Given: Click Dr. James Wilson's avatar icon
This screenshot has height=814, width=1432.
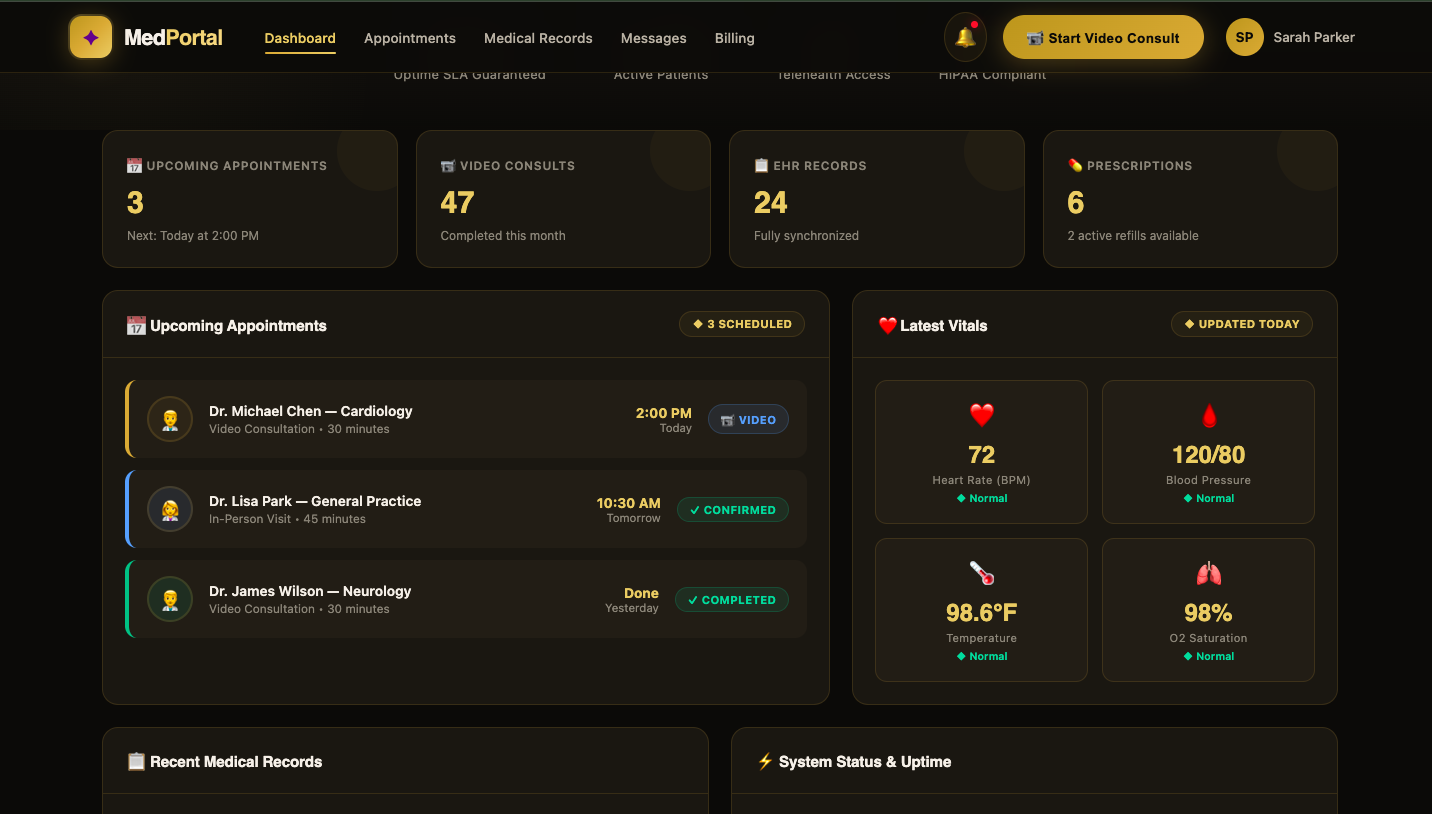Looking at the screenshot, I should (x=170, y=599).
